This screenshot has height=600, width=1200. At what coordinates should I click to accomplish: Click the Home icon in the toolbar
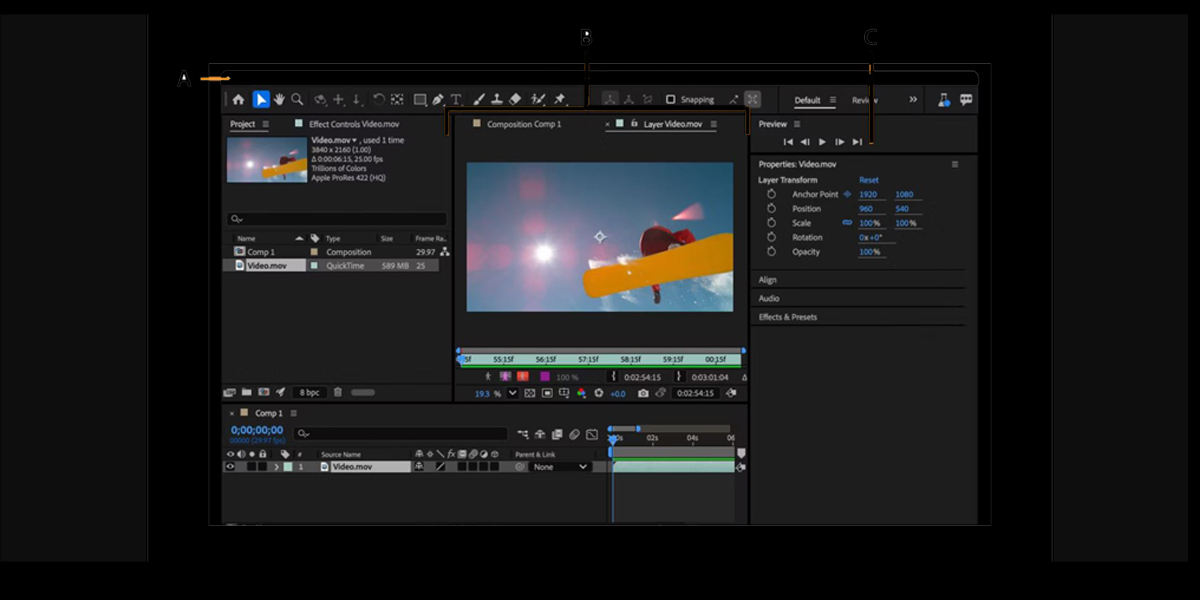pyautogui.click(x=238, y=99)
